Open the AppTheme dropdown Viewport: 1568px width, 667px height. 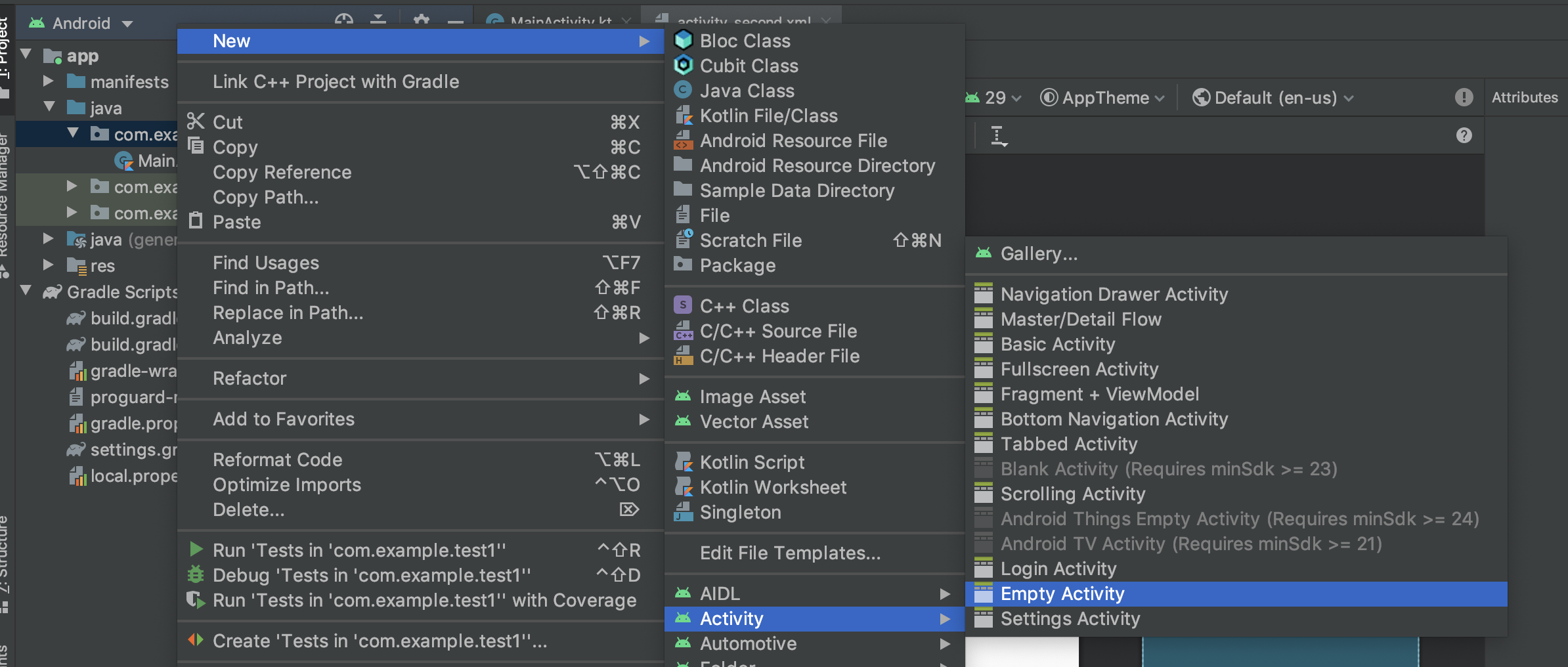point(1103,98)
